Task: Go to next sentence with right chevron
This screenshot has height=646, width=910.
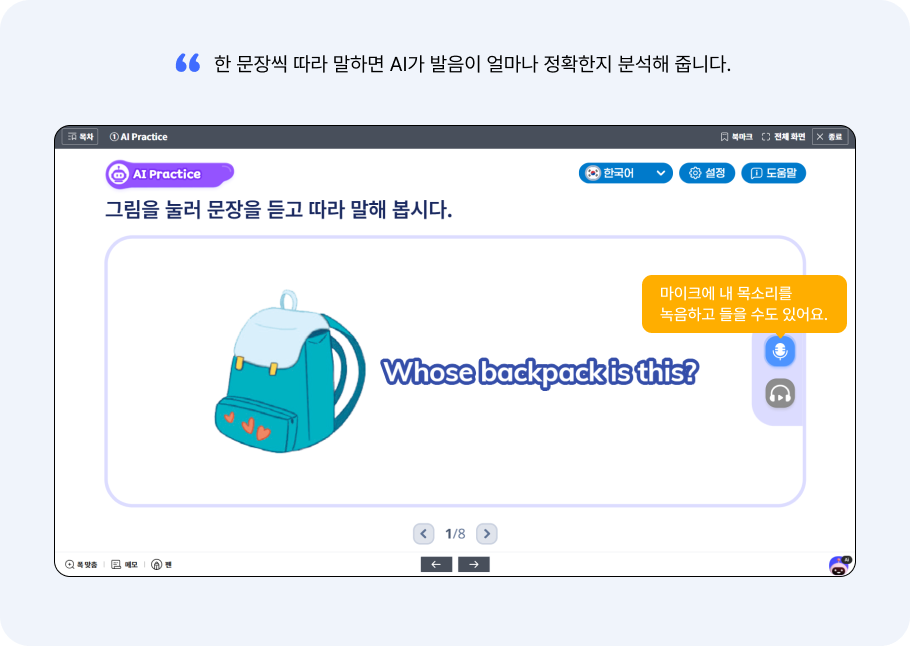Action: [x=486, y=534]
